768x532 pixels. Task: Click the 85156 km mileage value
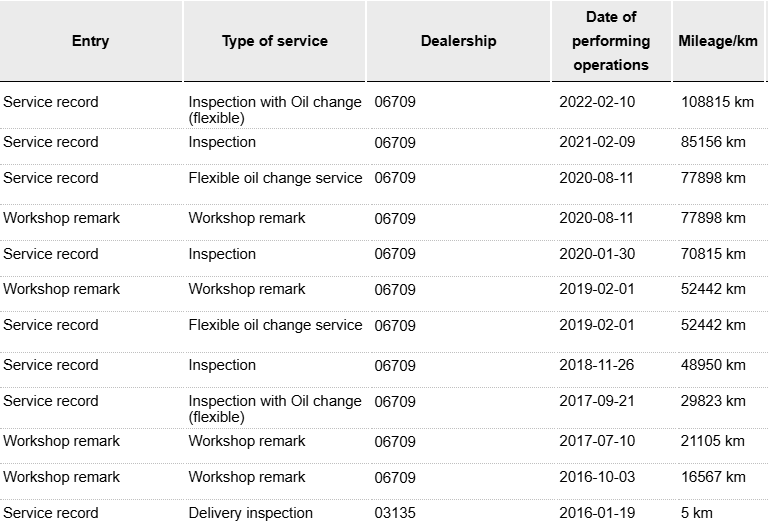(x=713, y=142)
